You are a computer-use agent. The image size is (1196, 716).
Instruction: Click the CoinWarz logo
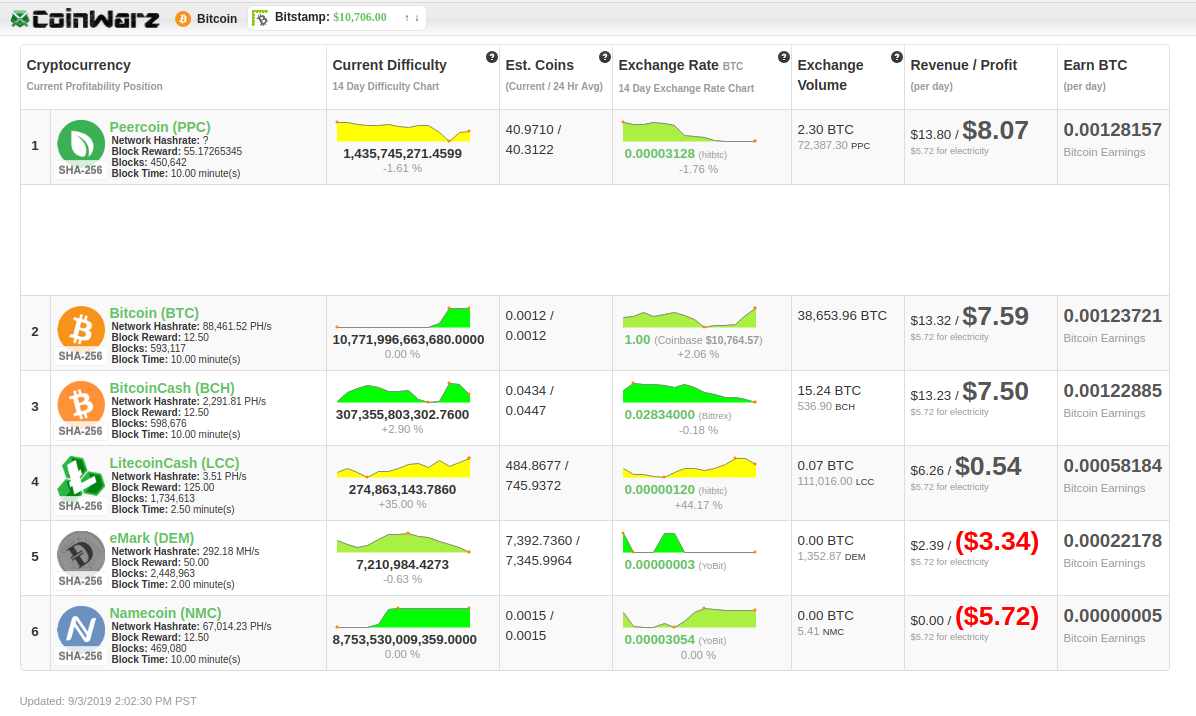[x=85, y=19]
